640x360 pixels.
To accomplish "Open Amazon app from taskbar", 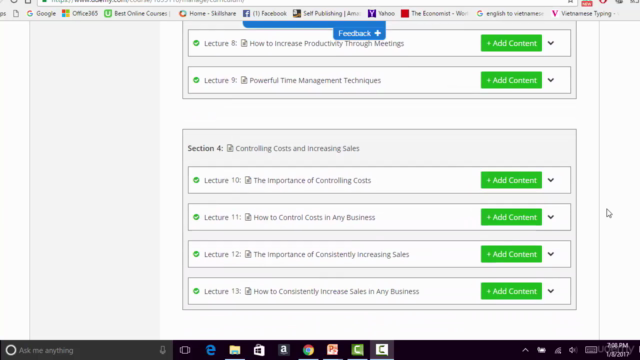I will [284, 350].
